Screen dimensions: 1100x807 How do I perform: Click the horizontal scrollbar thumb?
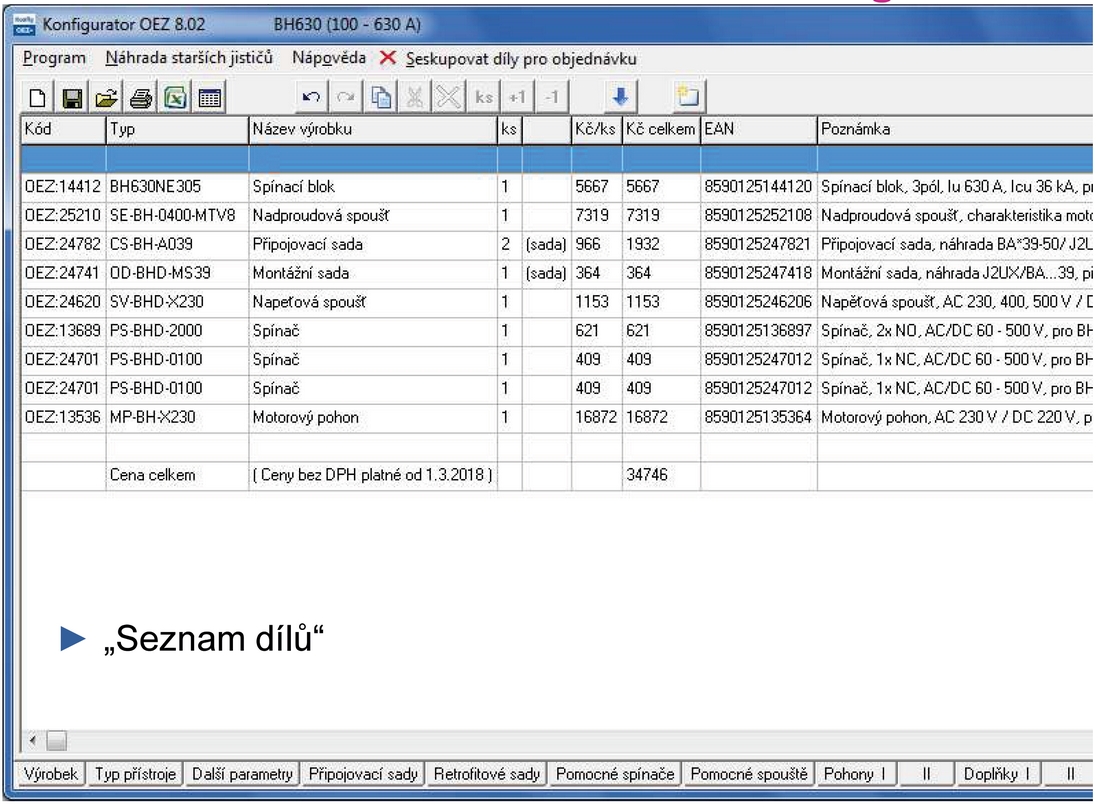(x=57, y=740)
